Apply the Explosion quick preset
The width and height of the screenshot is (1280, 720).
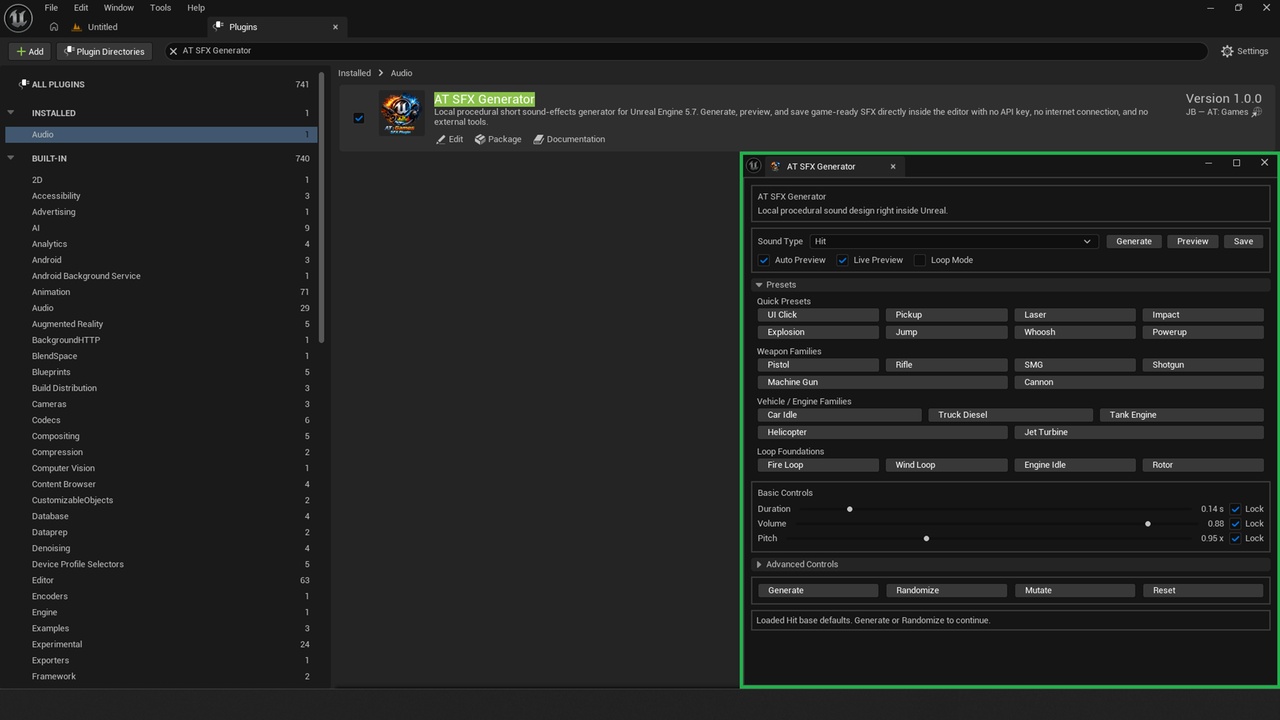(818, 332)
